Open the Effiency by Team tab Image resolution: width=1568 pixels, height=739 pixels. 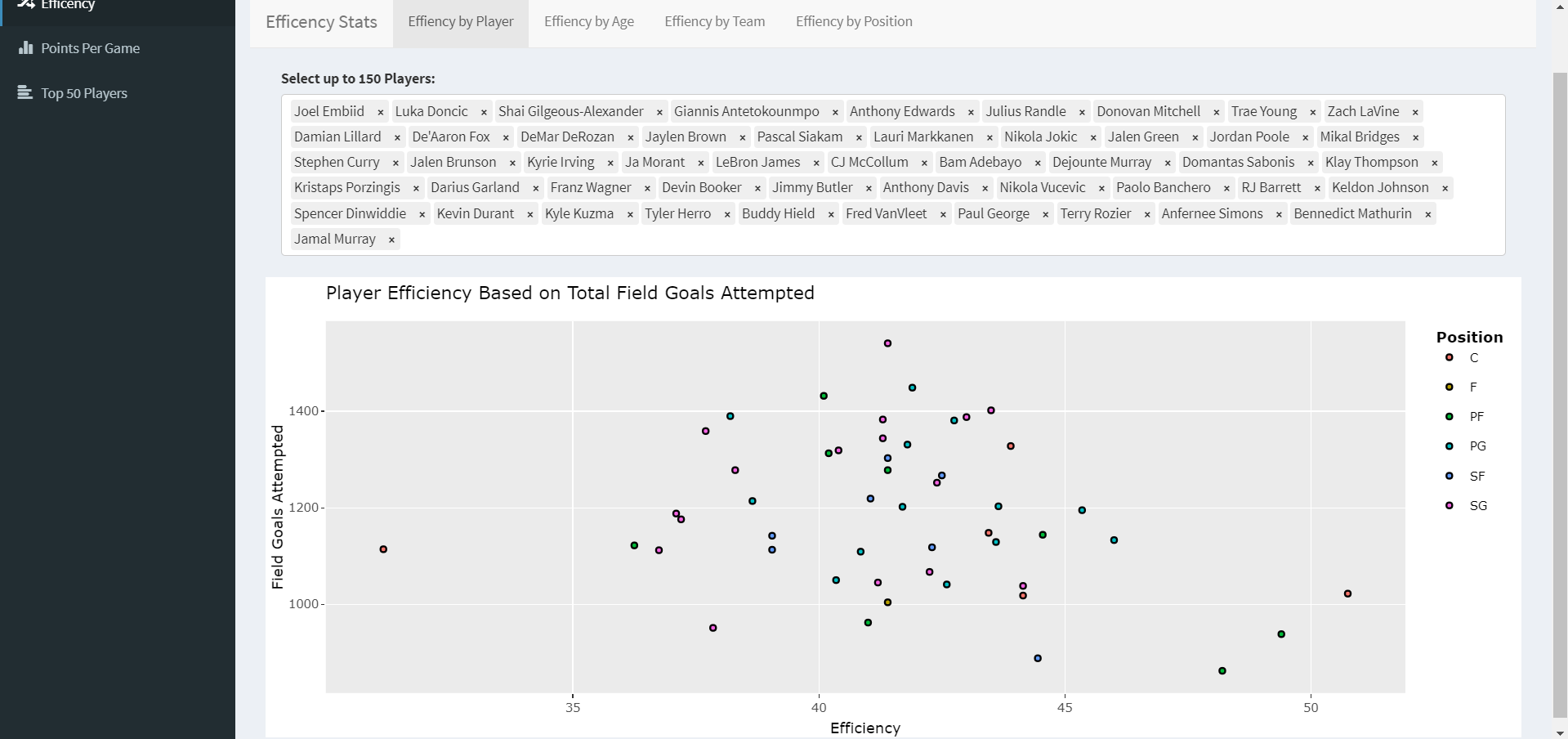point(714,22)
